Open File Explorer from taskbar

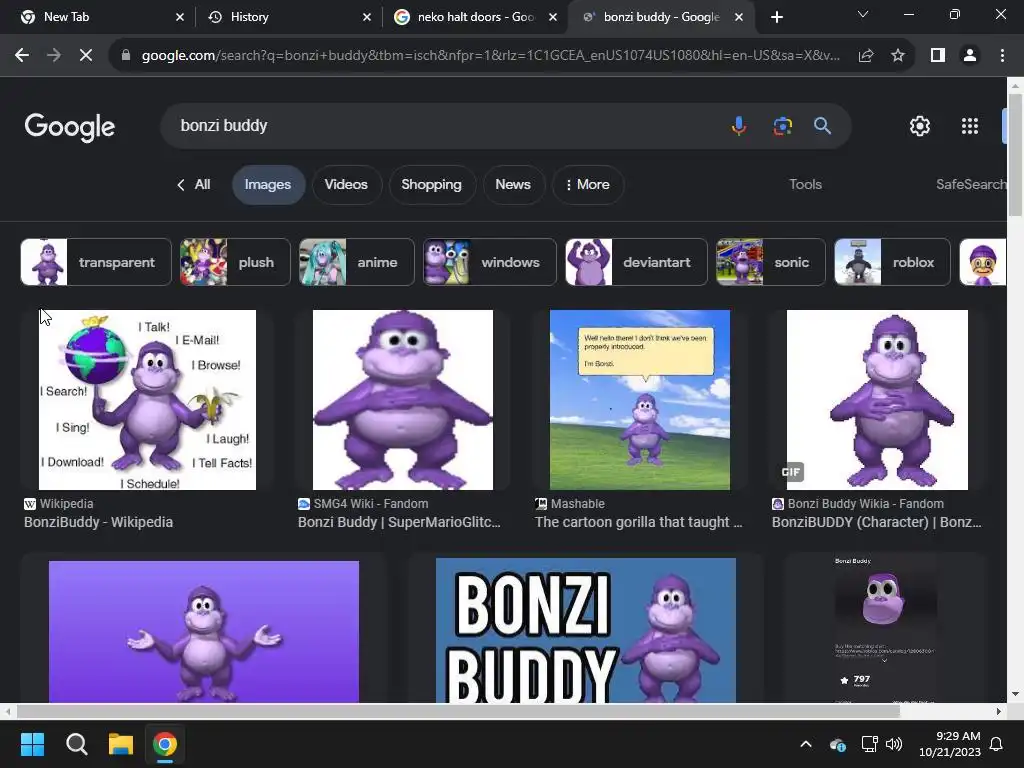(121, 744)
